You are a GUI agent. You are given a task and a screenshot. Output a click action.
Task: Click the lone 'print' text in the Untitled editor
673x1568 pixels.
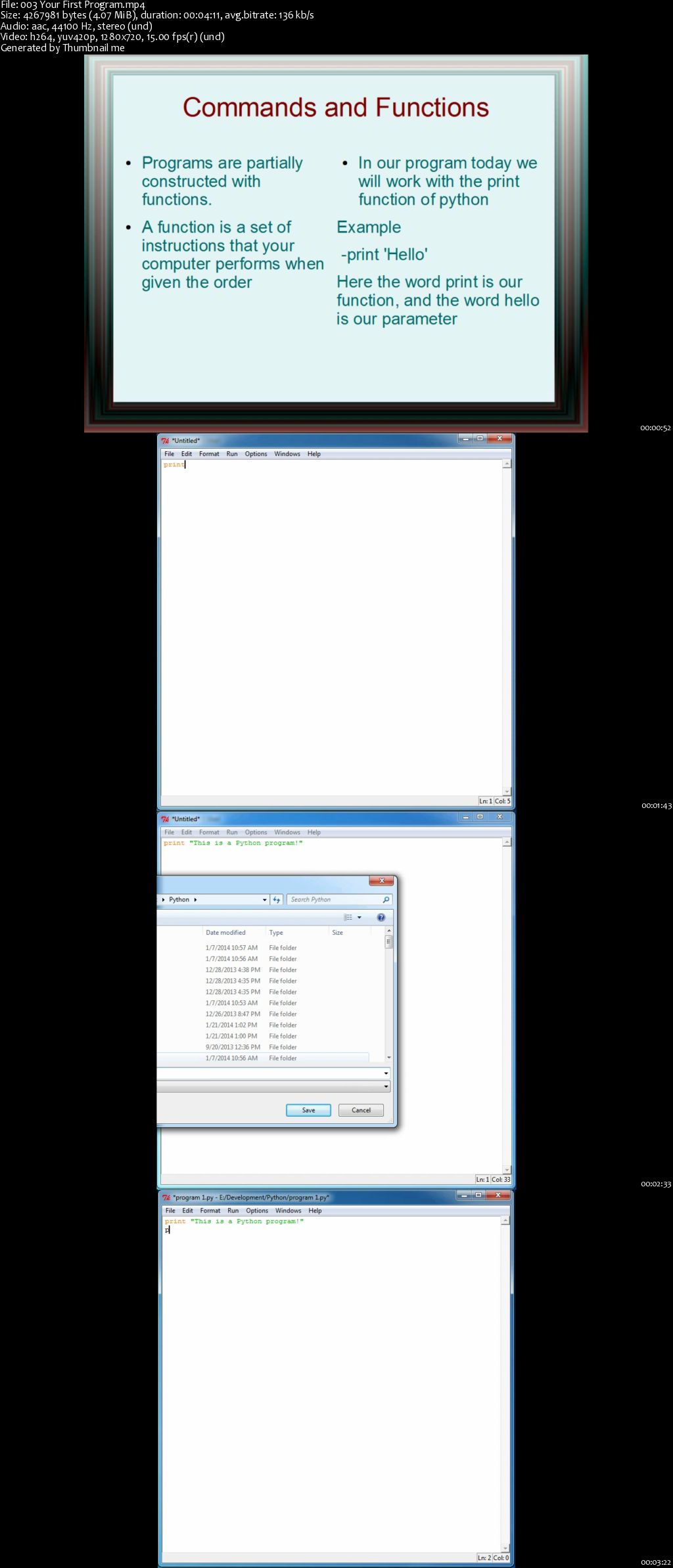[x=174, y=464]
